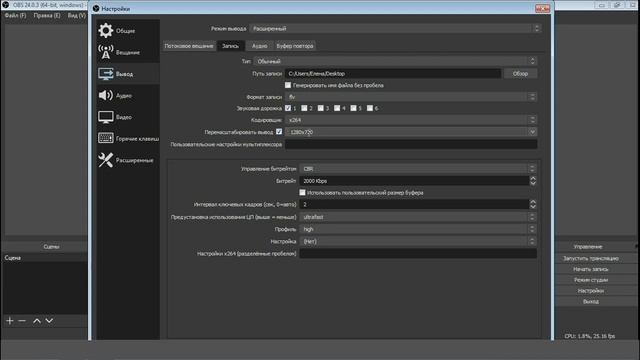
Task: Open the encoder x264 dropdown
Action: coord(411,120)
